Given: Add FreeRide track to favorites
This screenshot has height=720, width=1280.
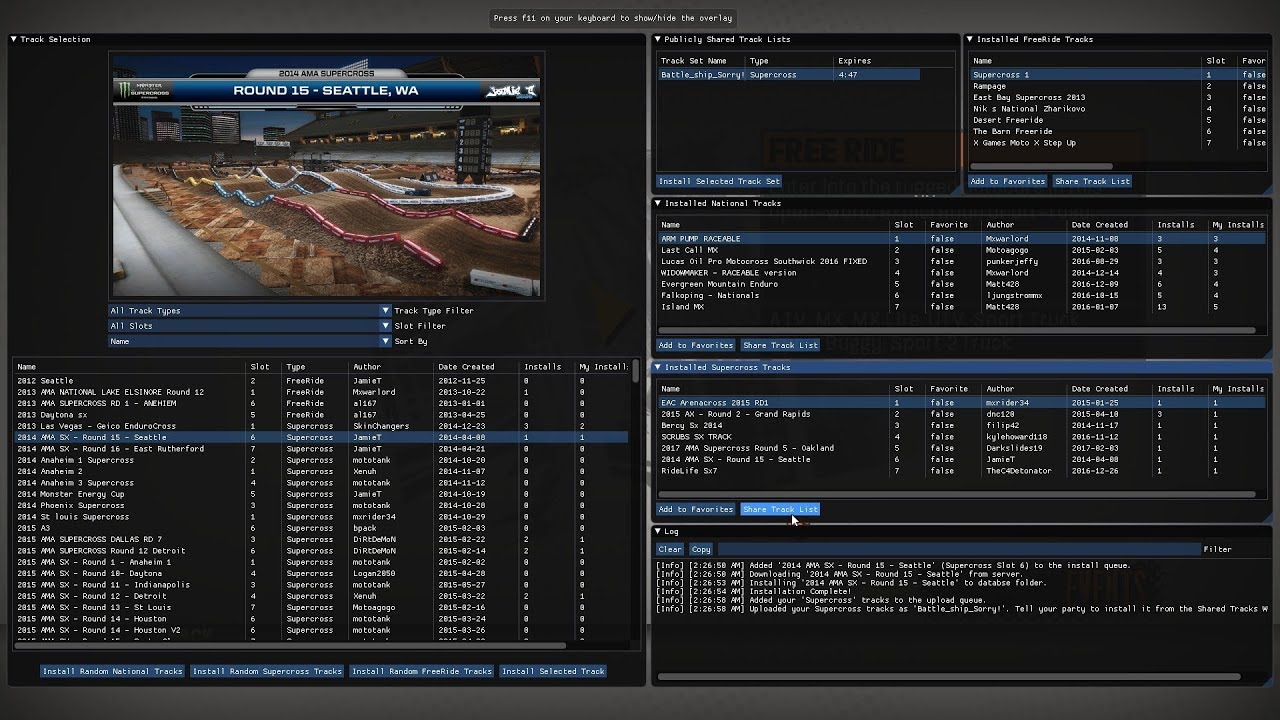Looking at the screenshot, I should pyautogui.click(x=1008, y=181).
